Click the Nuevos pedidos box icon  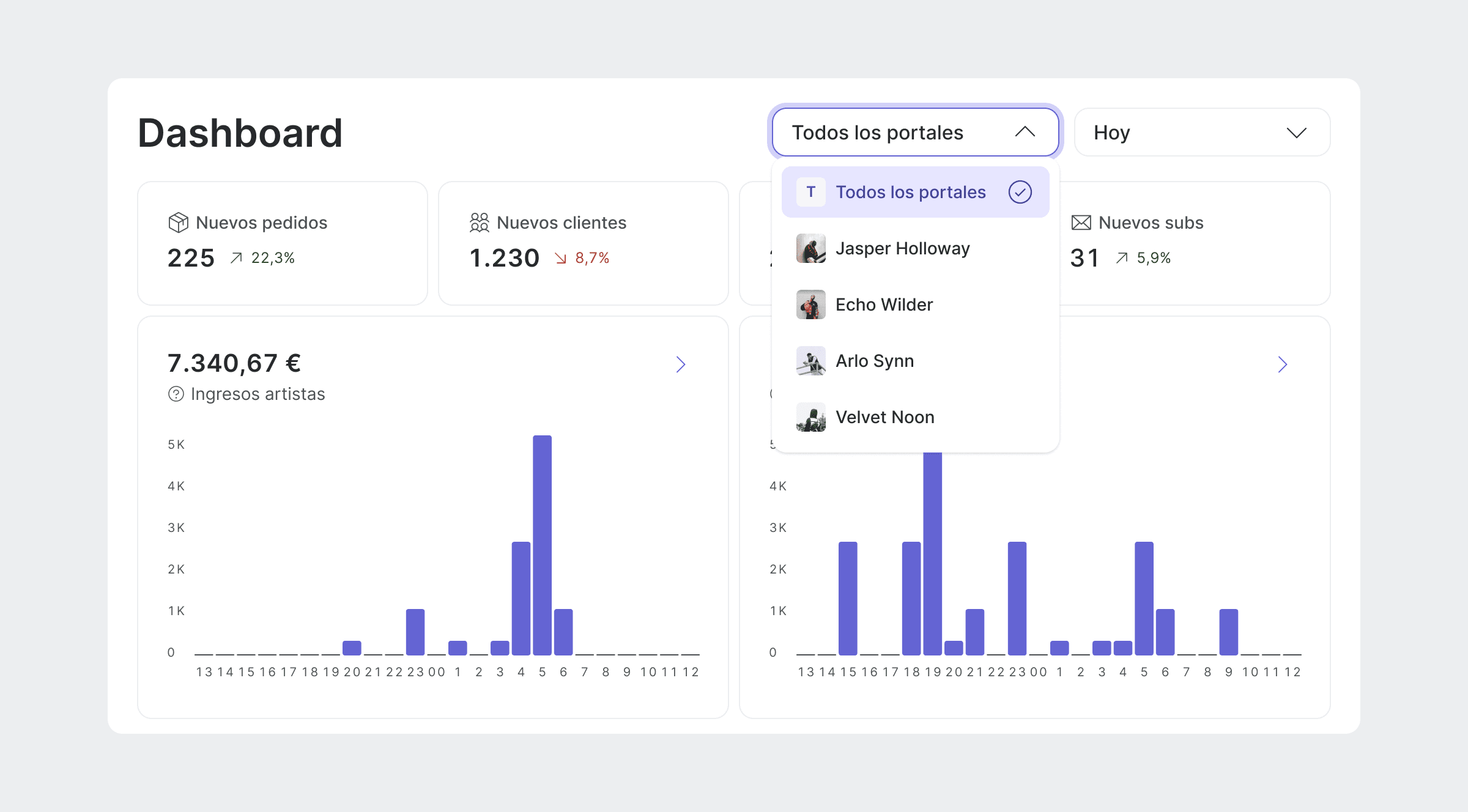(178, 223)
